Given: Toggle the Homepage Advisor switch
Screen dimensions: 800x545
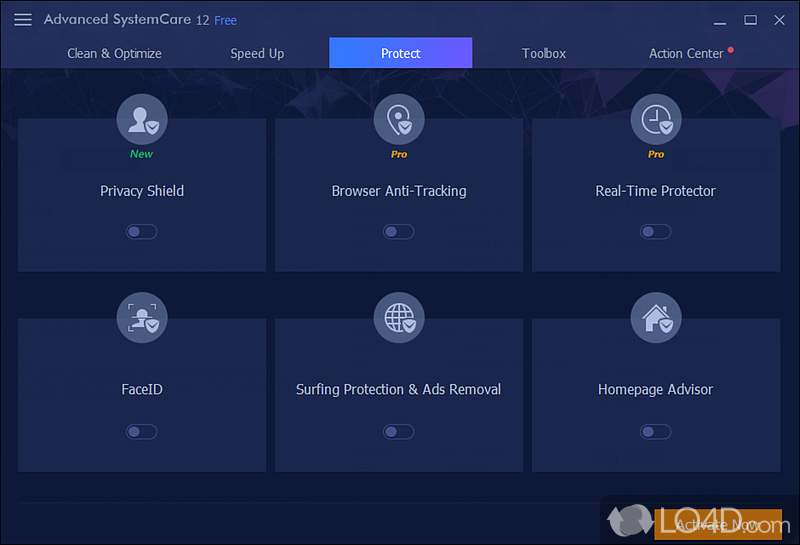Looking at the screenshot, I should click(656, 432).
